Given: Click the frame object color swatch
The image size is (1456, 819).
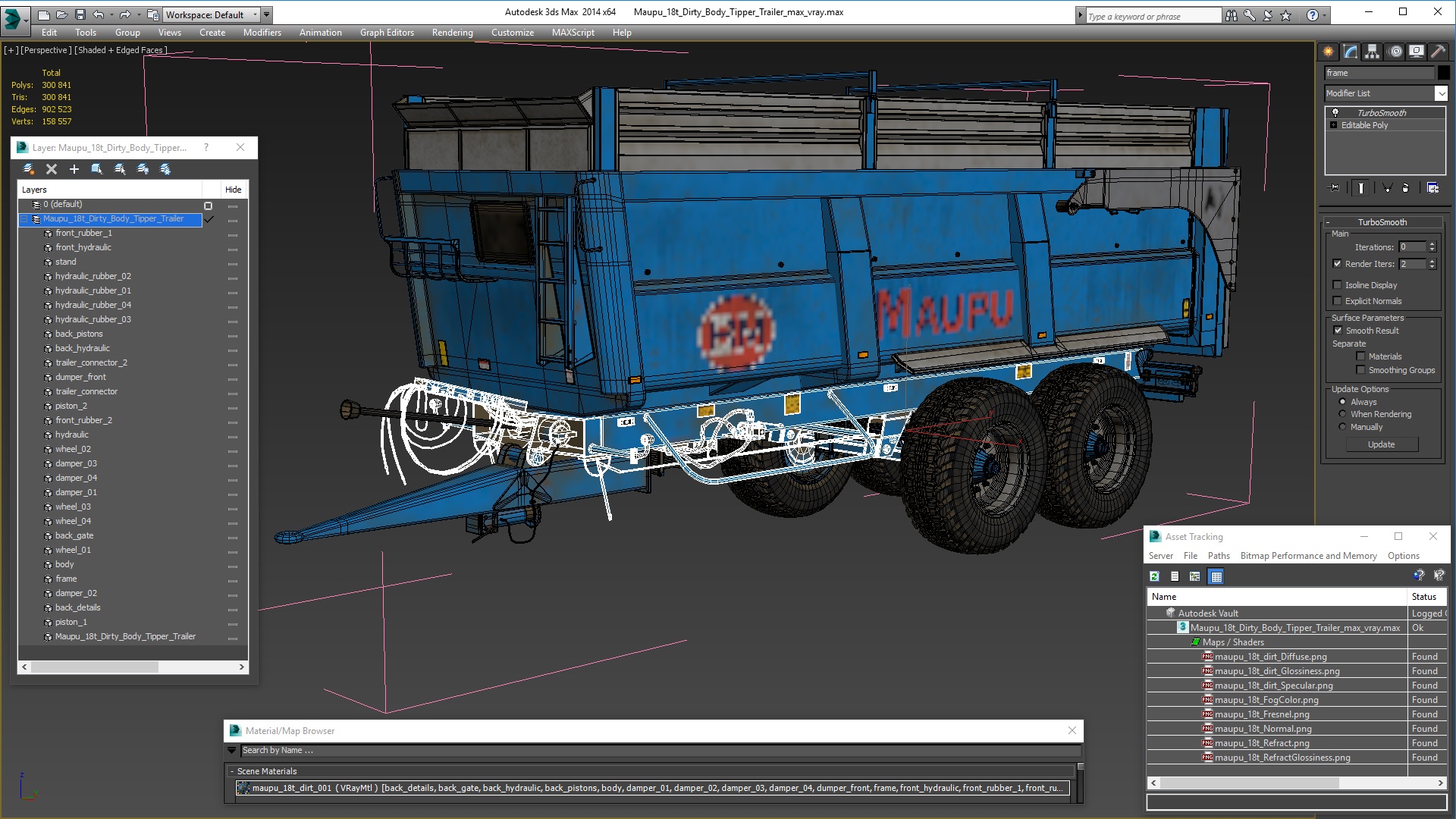Looking at the screenshot, I should [x=1443, y=73].
